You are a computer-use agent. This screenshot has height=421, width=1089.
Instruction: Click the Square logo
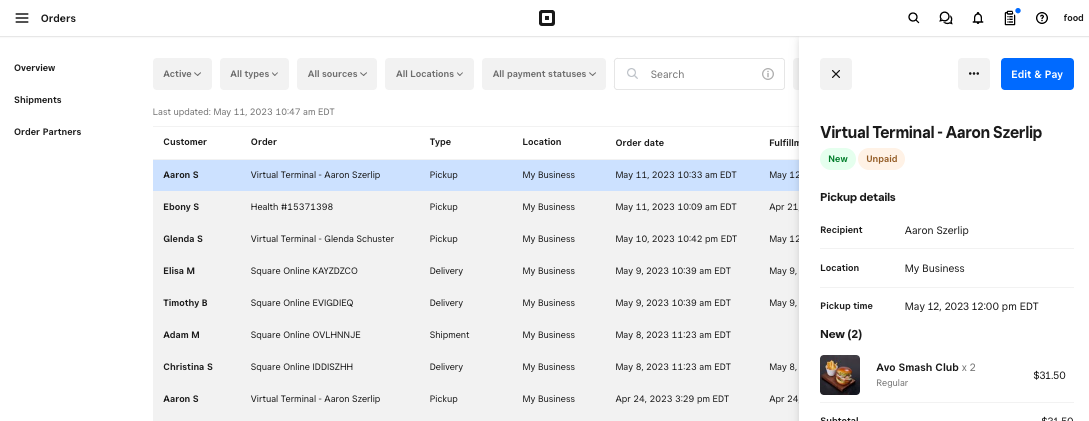(547, 18)
